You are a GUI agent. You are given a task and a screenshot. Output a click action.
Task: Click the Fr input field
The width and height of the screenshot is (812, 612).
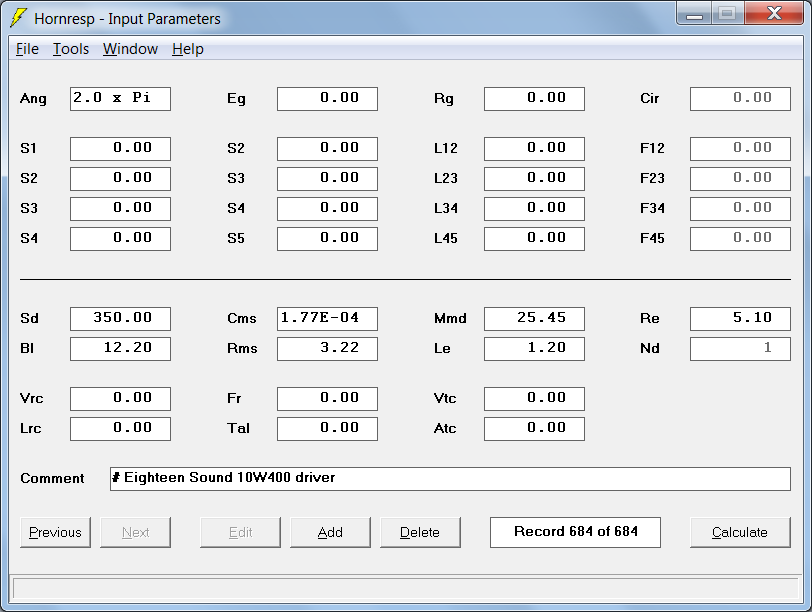327,399
